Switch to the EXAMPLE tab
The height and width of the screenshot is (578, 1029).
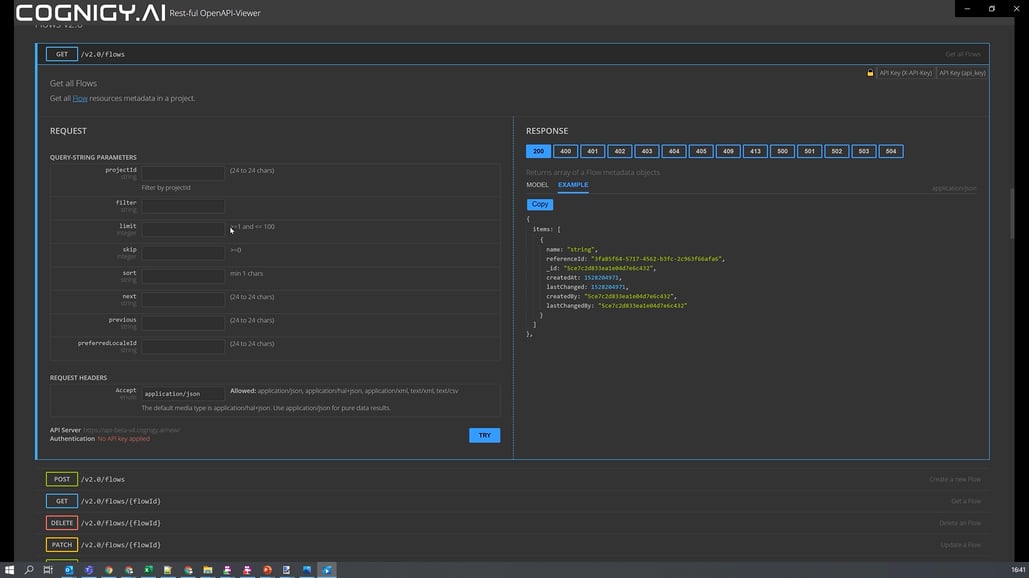[x=573, y=185]
